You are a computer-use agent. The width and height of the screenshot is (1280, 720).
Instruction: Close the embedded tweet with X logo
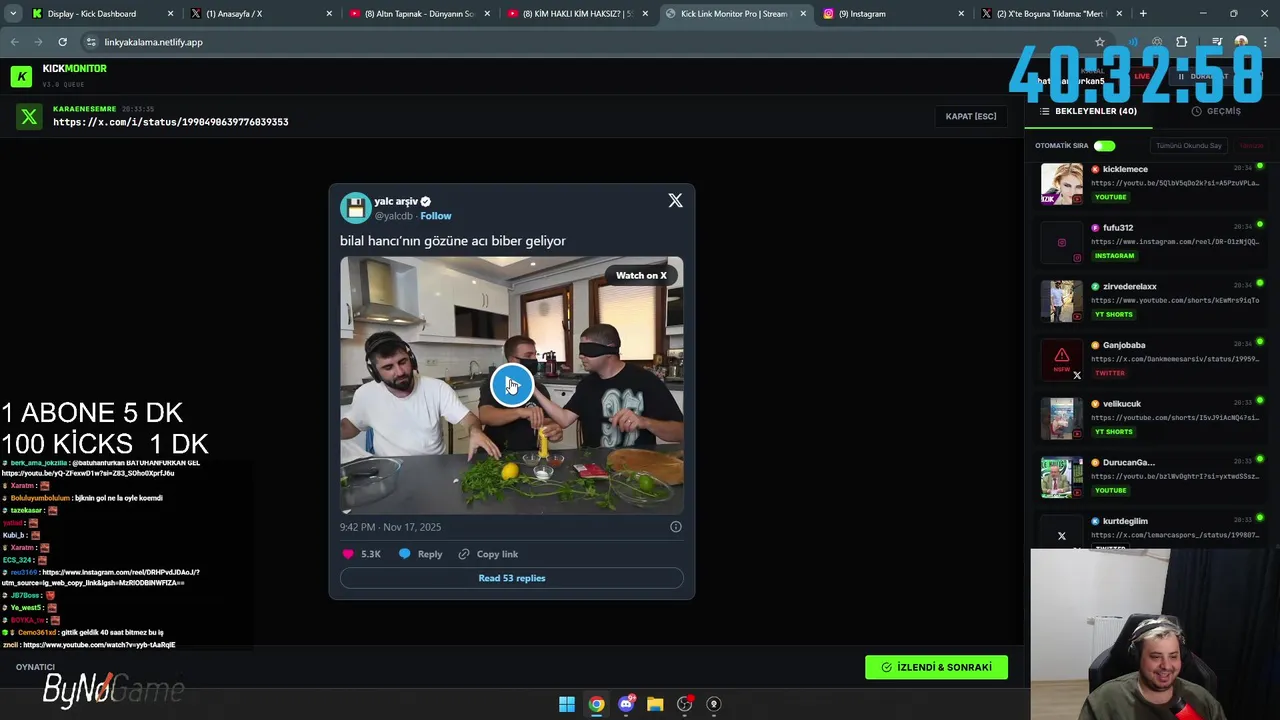[x=675, y=201]
